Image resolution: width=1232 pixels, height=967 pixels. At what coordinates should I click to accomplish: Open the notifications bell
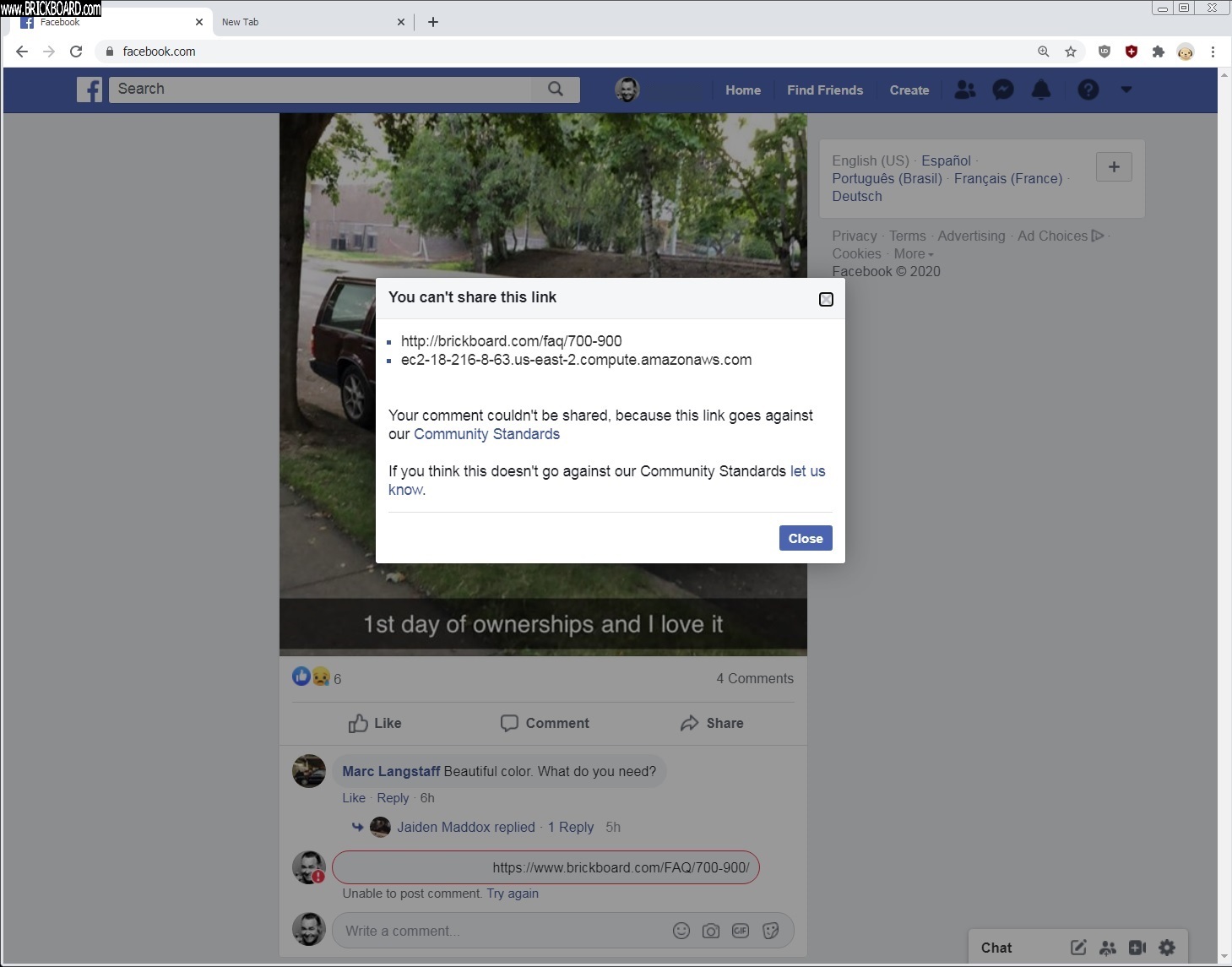tap(1041, 90)
